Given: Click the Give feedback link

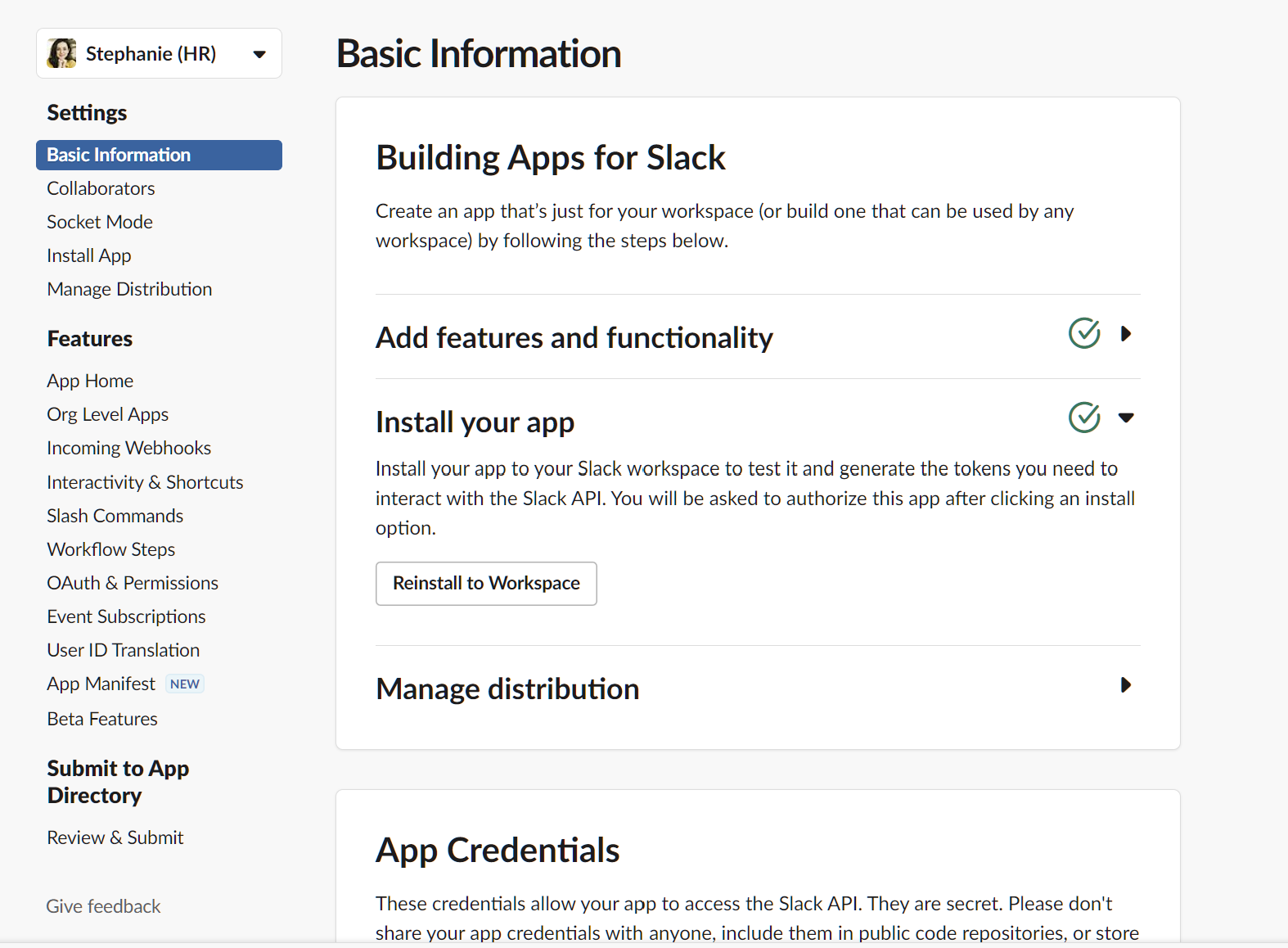Looking at the screenshot, I should point(103,906).
